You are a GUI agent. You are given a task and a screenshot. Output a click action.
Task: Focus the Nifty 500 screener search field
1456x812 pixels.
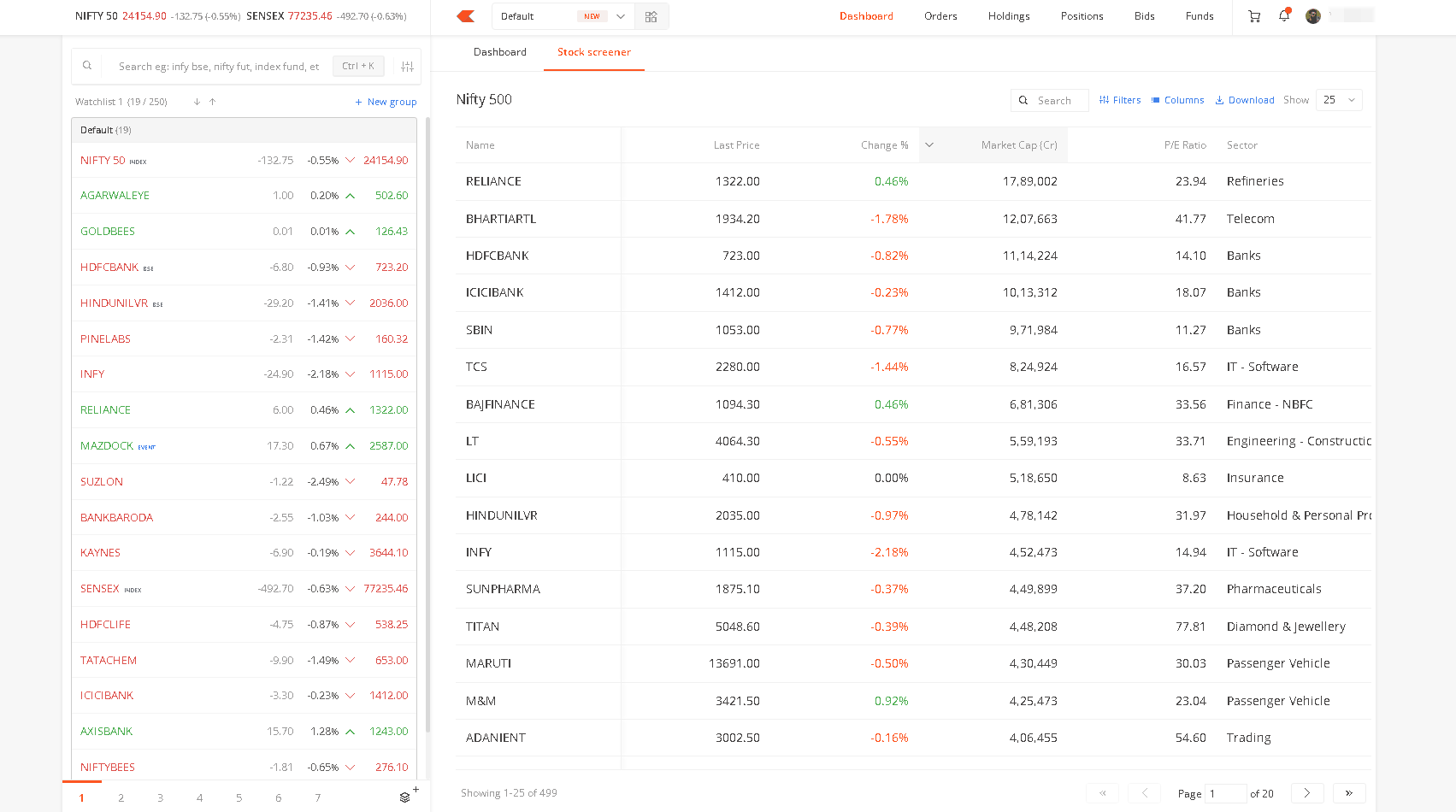coord(1050,100)
